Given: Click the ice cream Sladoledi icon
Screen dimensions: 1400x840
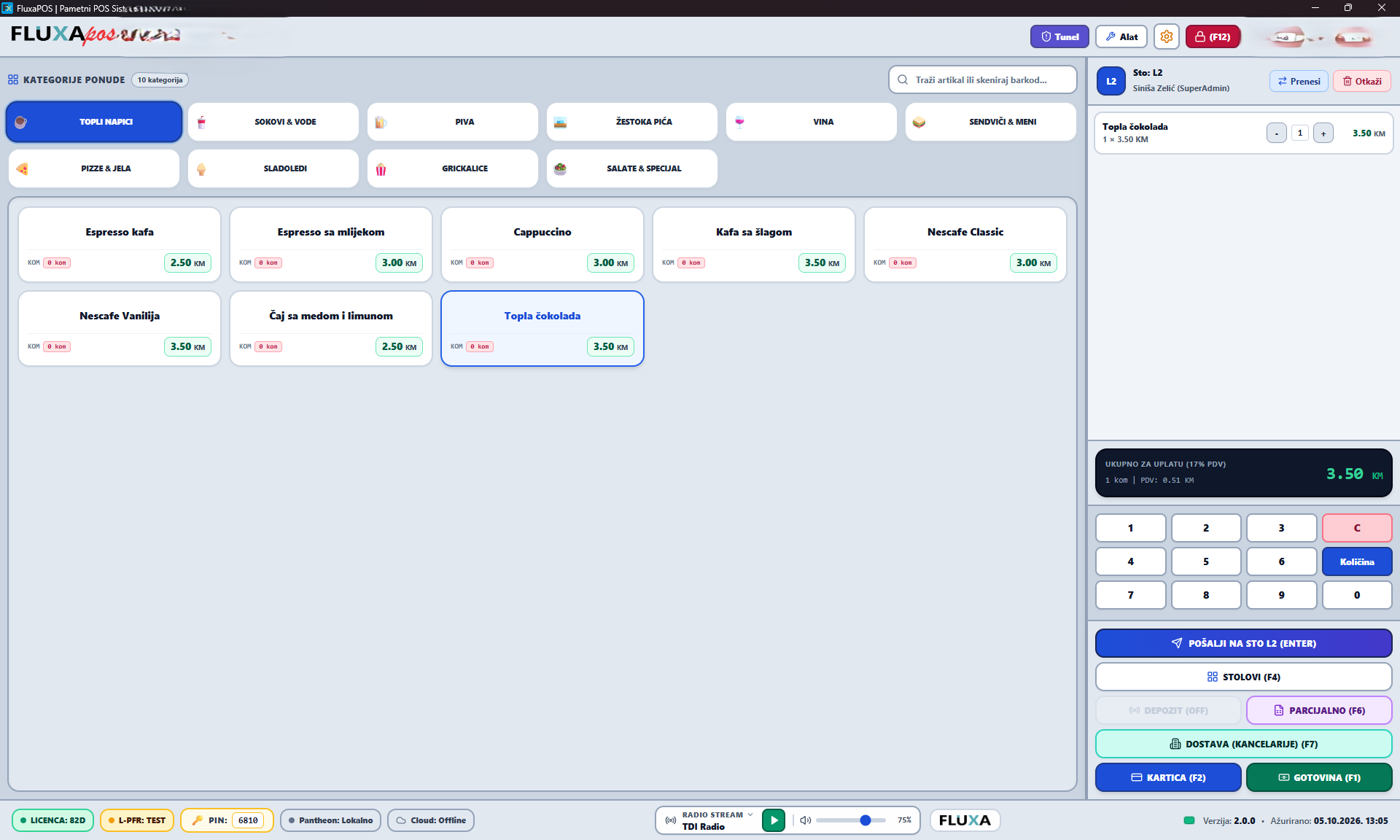Looking at the screenshot, I should [x=201, y=168].
